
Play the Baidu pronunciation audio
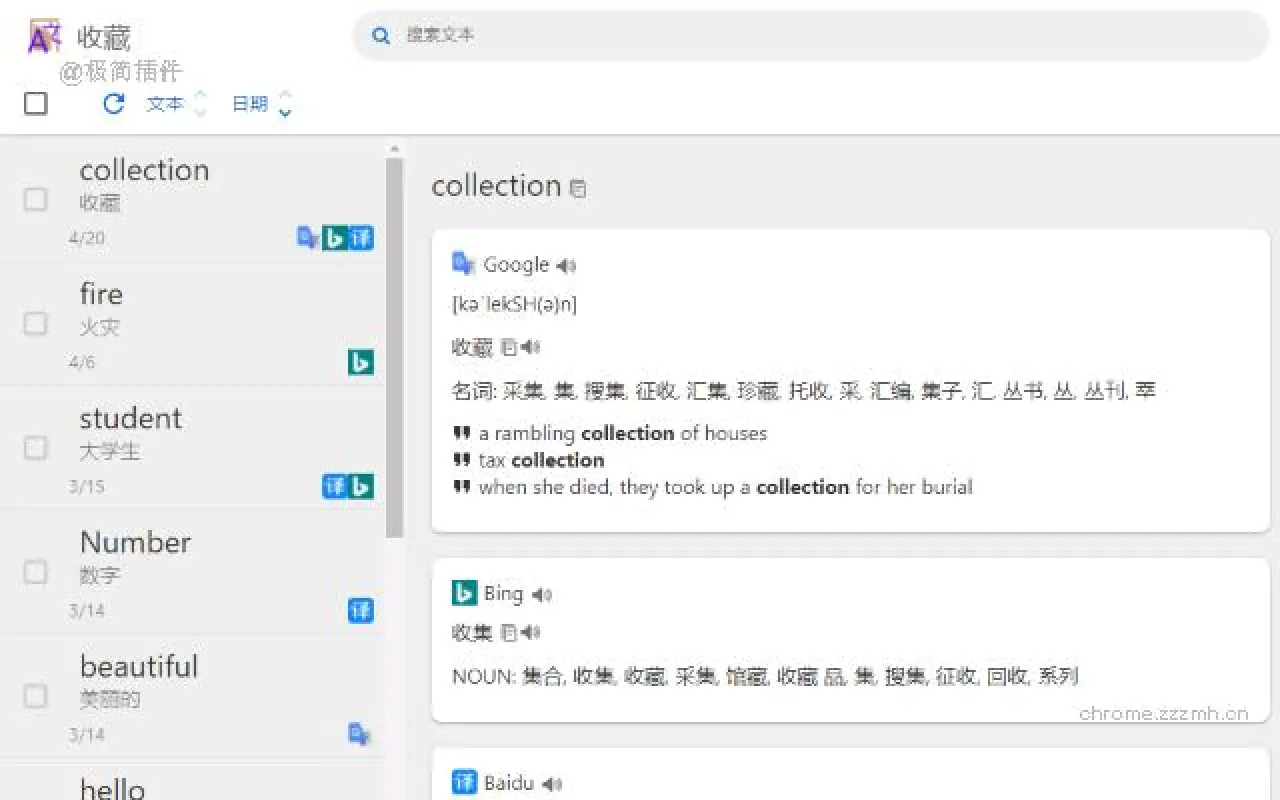pyautogui.click(x=551, y=782)
